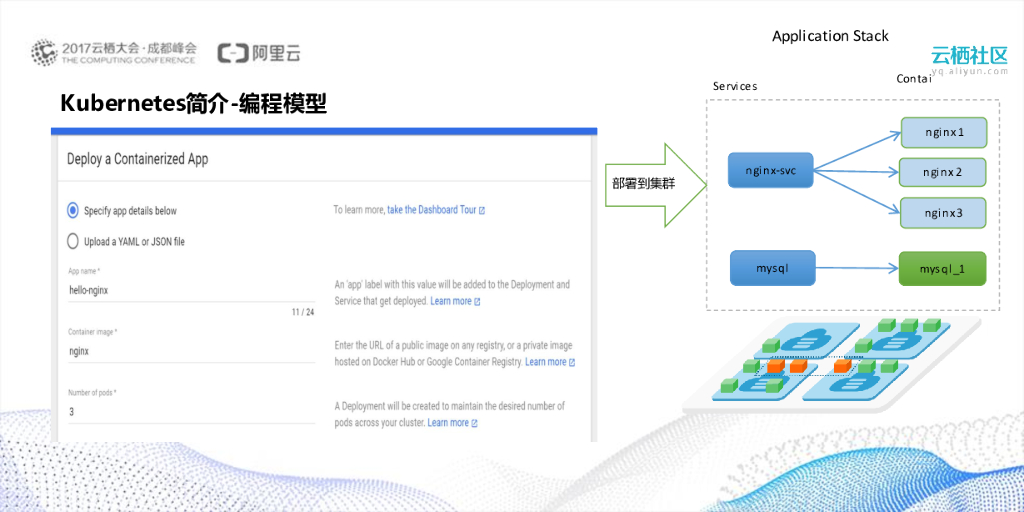Select the mysql_1 container box
This screenshot has height=512, width=1024.
pos(942,269)
